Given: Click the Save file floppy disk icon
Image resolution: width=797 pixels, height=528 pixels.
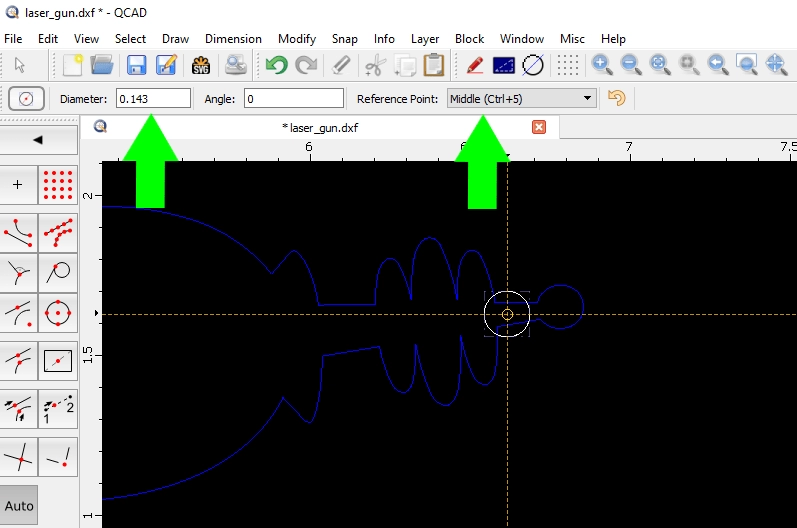Looking at the screenshot, I should (136, 65).
